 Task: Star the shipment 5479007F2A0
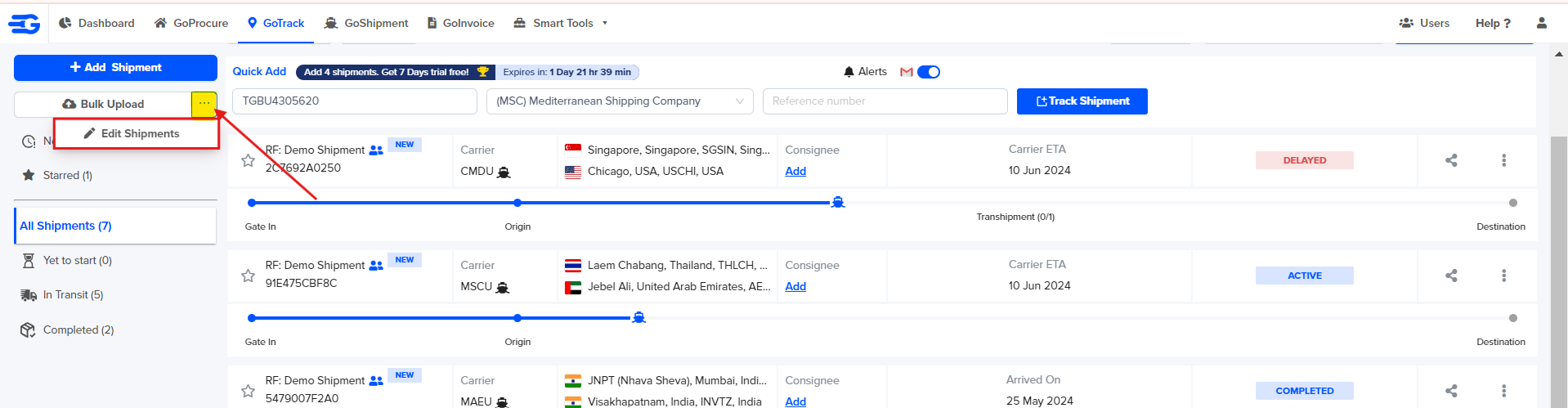tap(248, 391)
